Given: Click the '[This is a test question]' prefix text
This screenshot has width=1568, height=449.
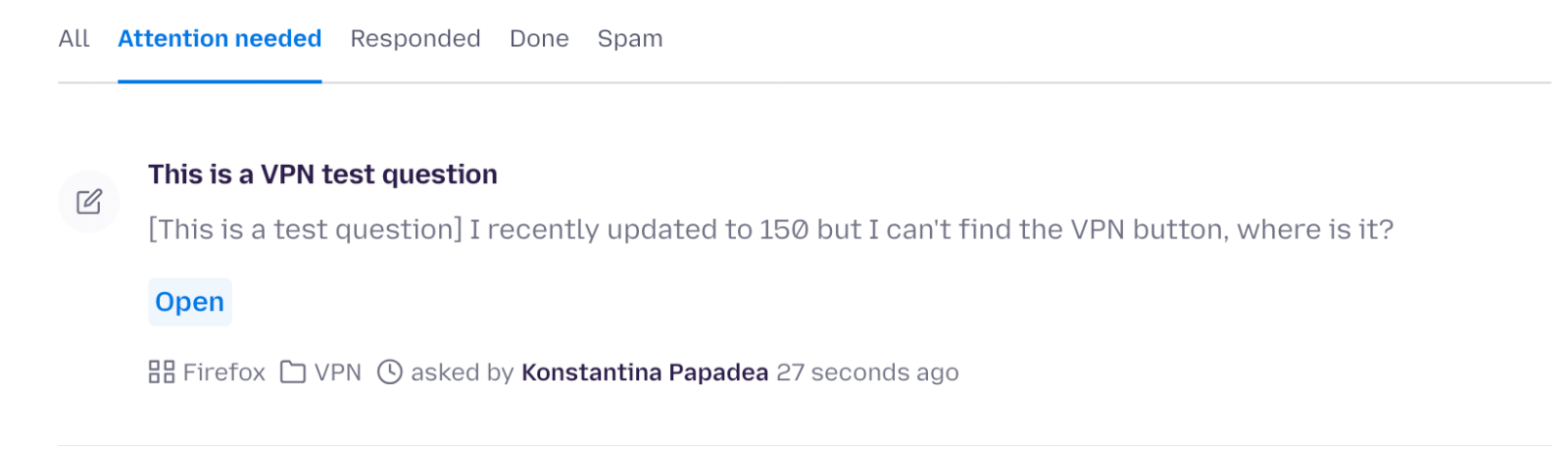Looking at the screenshot, I should coord(305,229).
